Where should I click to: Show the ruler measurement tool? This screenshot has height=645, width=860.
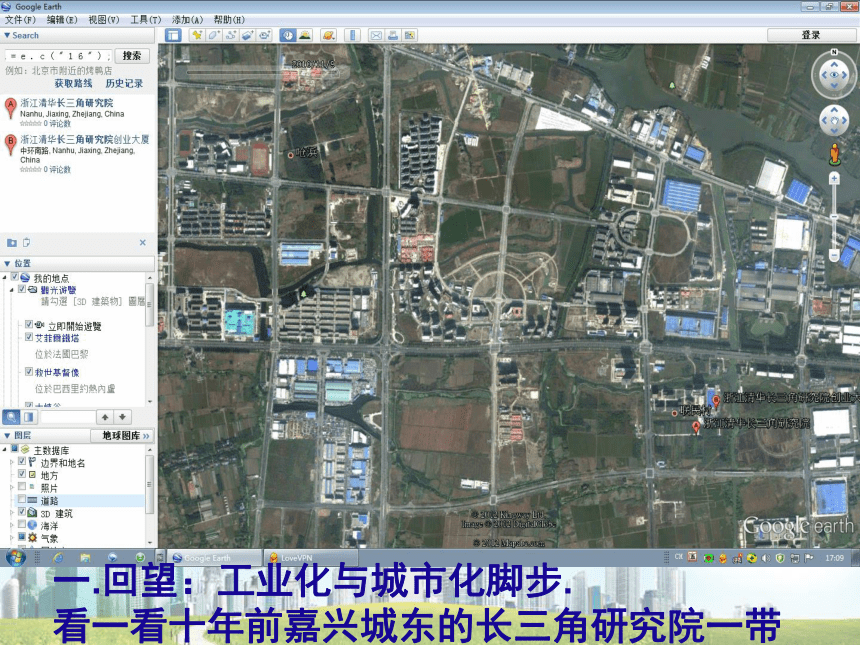pos(352,36)
